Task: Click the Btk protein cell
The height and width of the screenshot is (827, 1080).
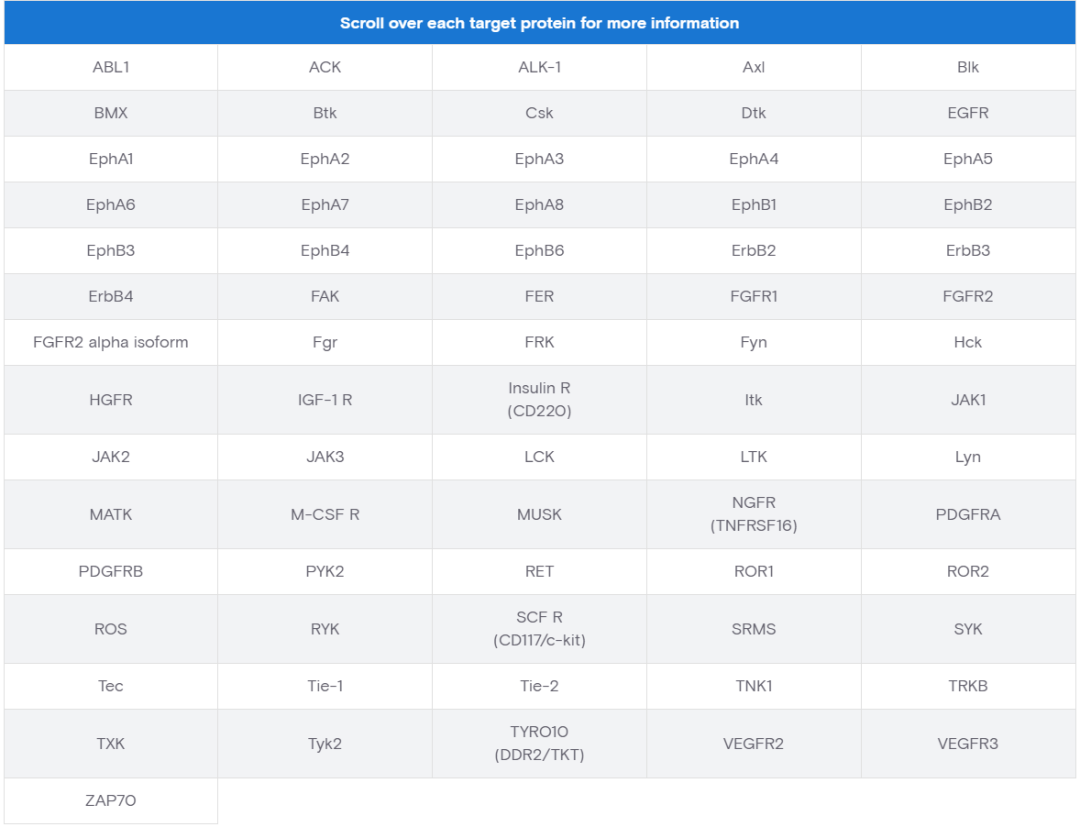Action: point(325,113)
